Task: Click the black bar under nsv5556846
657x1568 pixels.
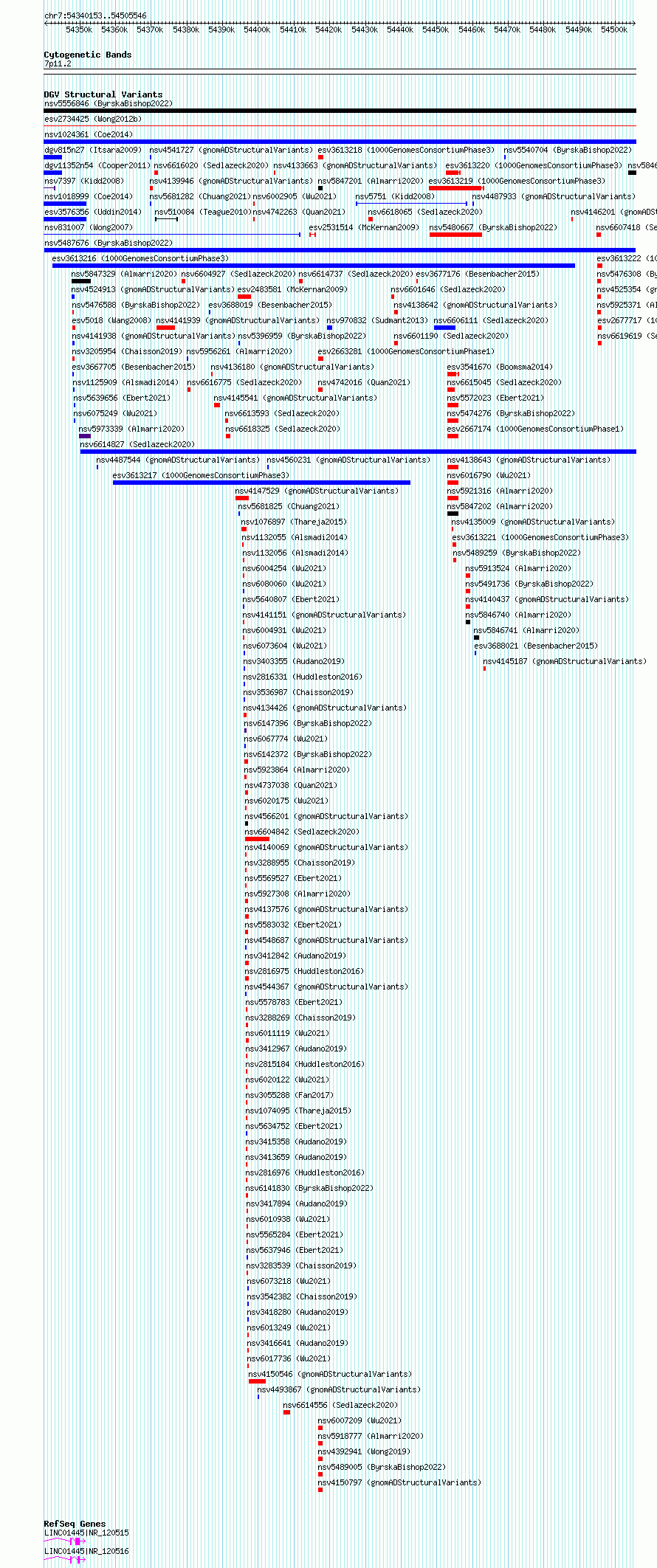Action: (340, 111)
